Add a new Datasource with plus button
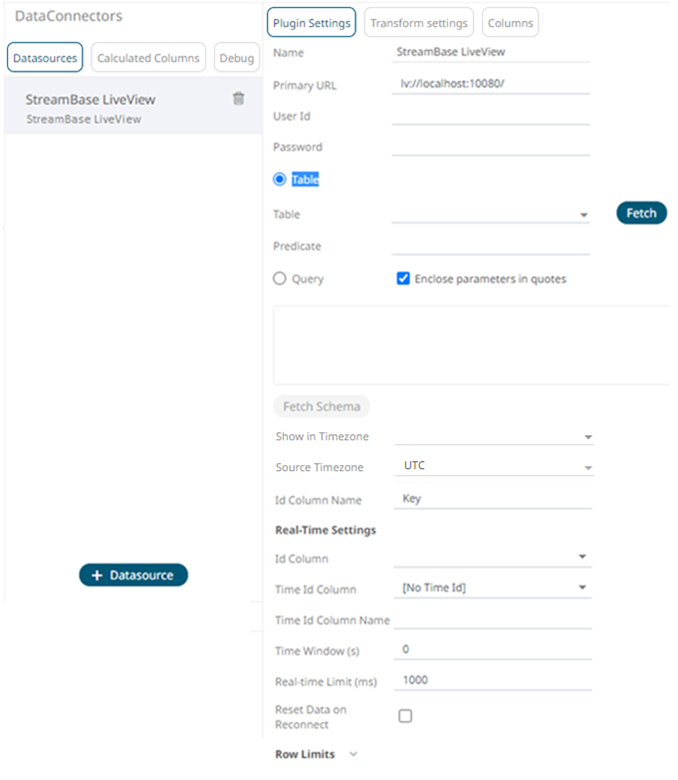Screen dimensions: 678x780 (x=133, y=575)
